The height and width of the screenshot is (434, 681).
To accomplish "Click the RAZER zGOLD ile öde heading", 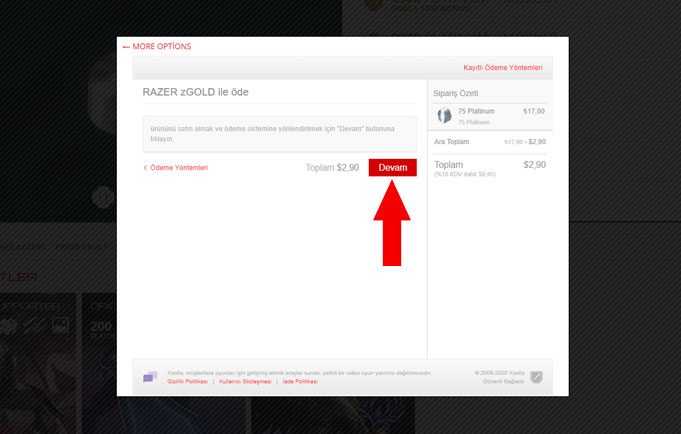I will (x=196, y=92).
